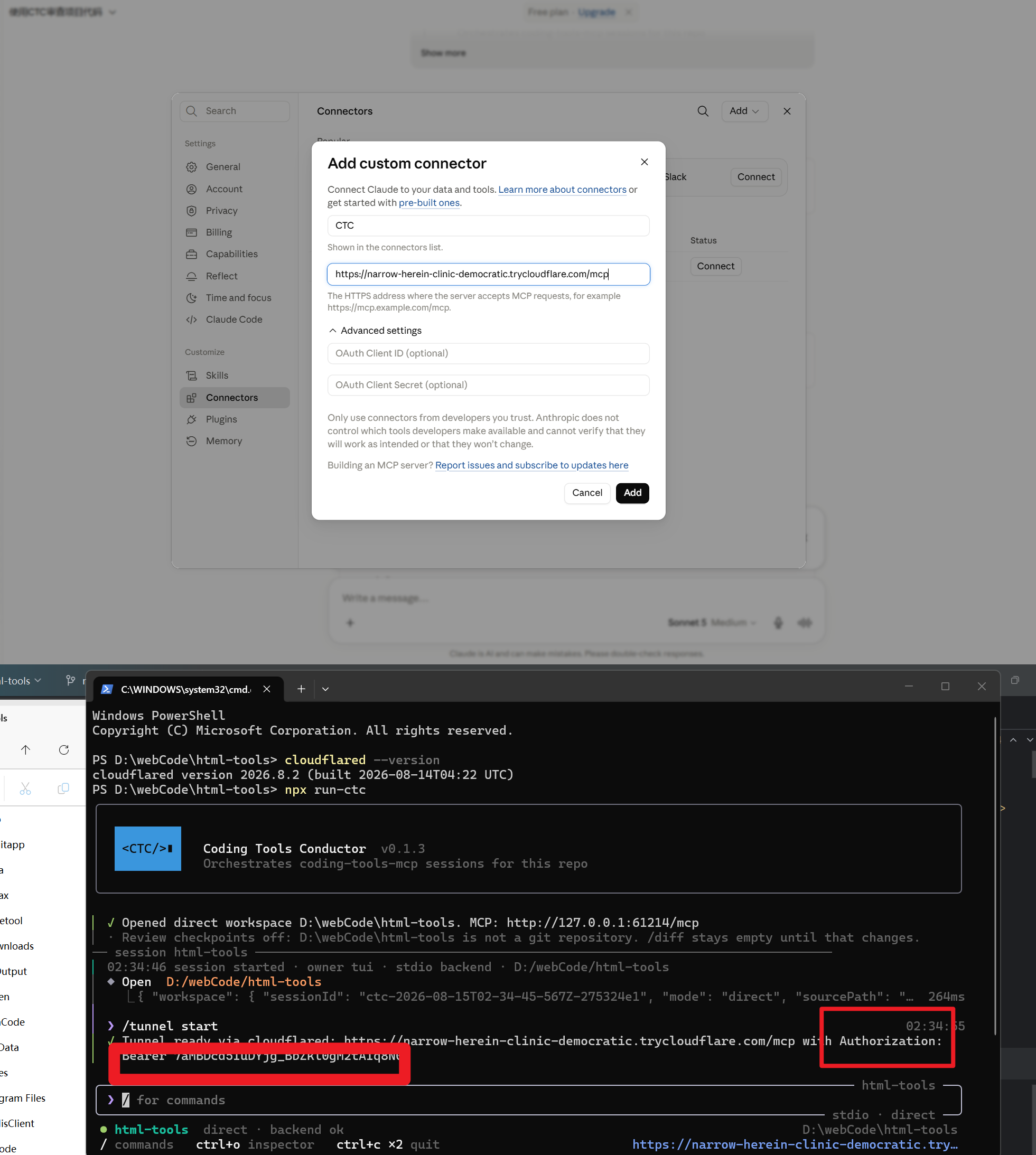Open Memory in Customize section

pos(235,441)
